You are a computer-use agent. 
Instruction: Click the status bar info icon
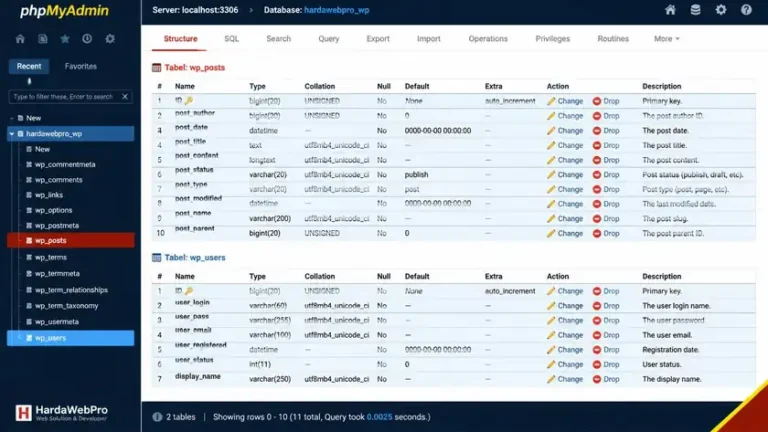click(x=157, y=417)
